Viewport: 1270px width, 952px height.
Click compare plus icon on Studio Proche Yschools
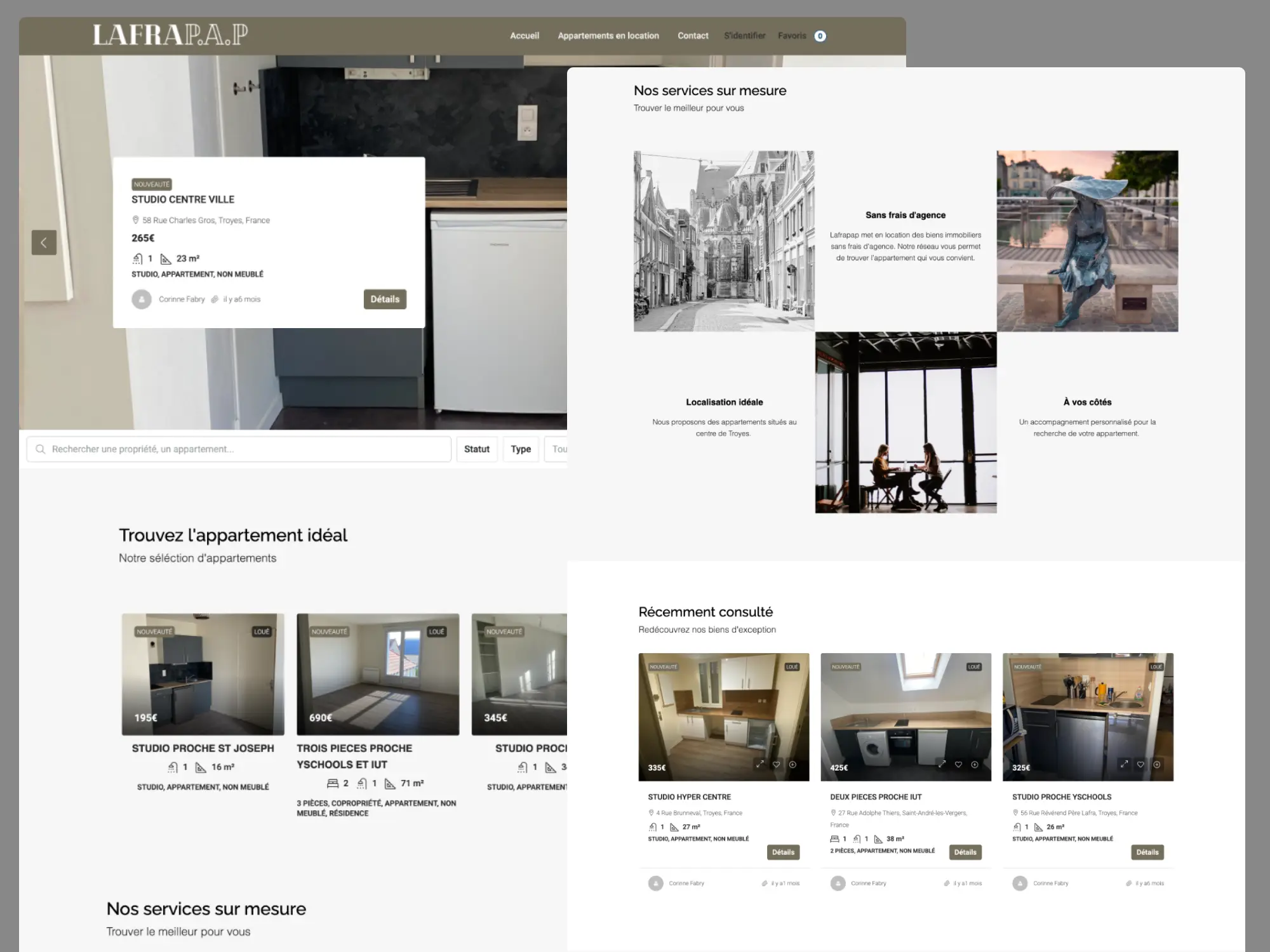pyautogui.click(x=1157, y=764)
